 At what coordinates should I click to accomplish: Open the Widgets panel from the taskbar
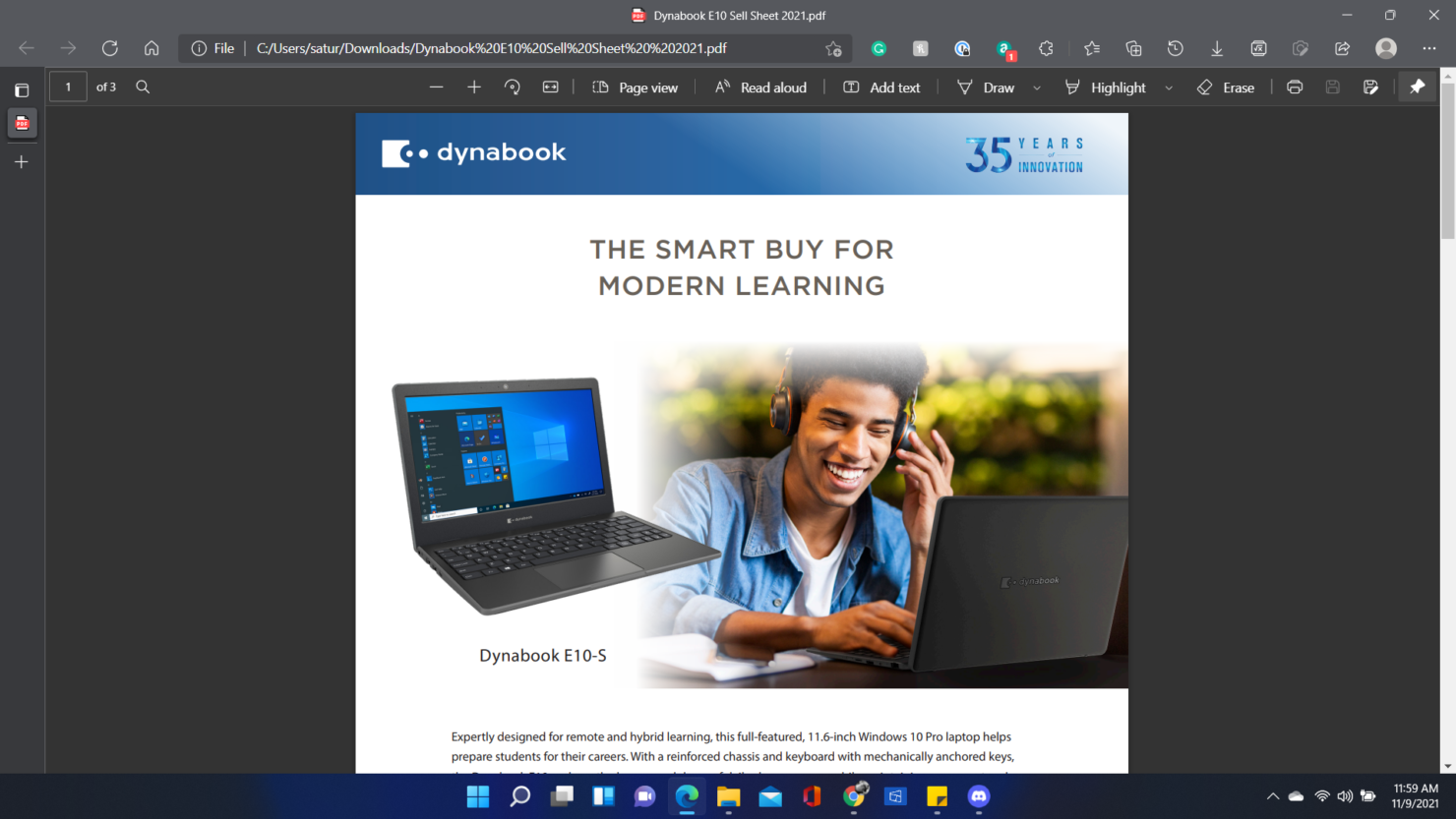(x=603, y=796)
